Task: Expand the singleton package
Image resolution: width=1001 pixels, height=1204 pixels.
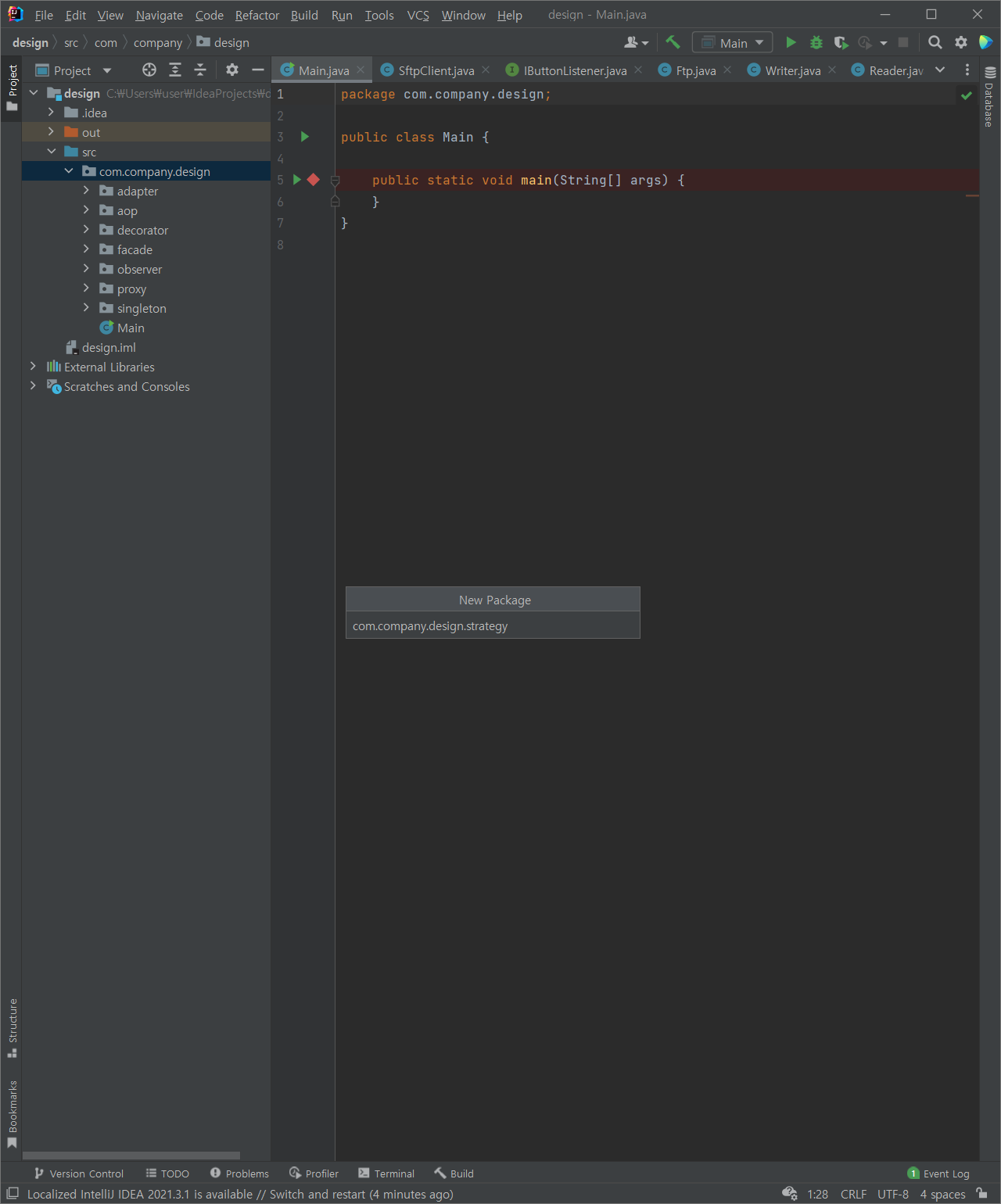Action: [86, 308]
